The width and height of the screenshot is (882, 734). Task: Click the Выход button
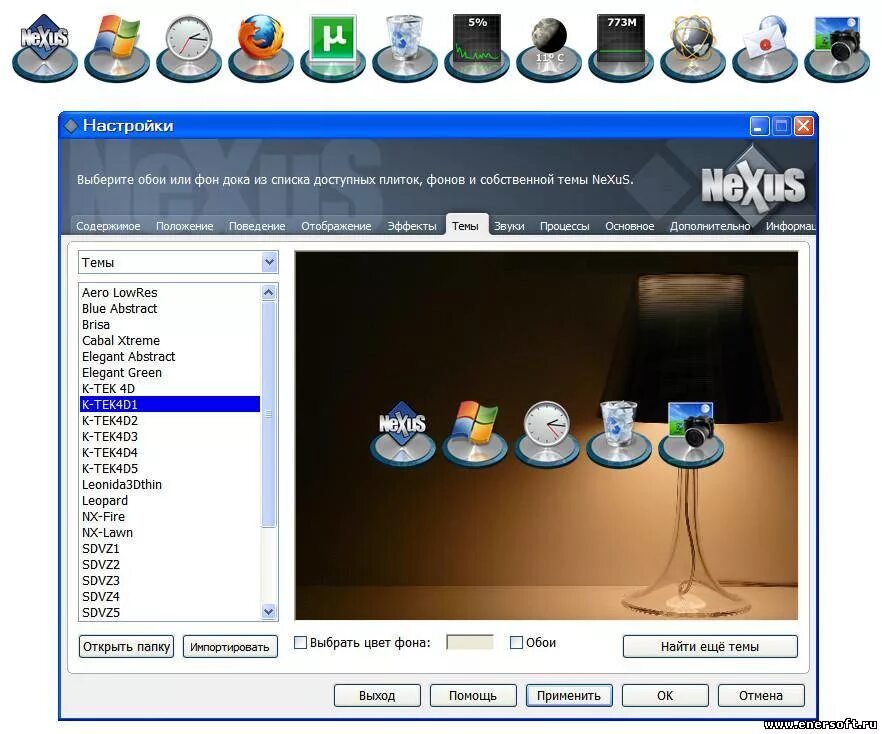tap(377, 696)
